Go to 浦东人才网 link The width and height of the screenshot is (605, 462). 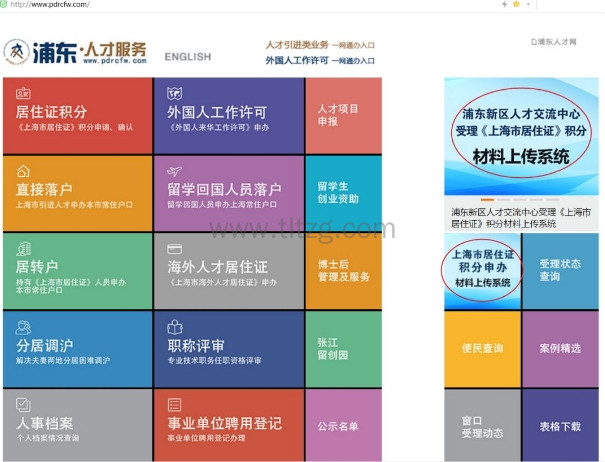555,42
